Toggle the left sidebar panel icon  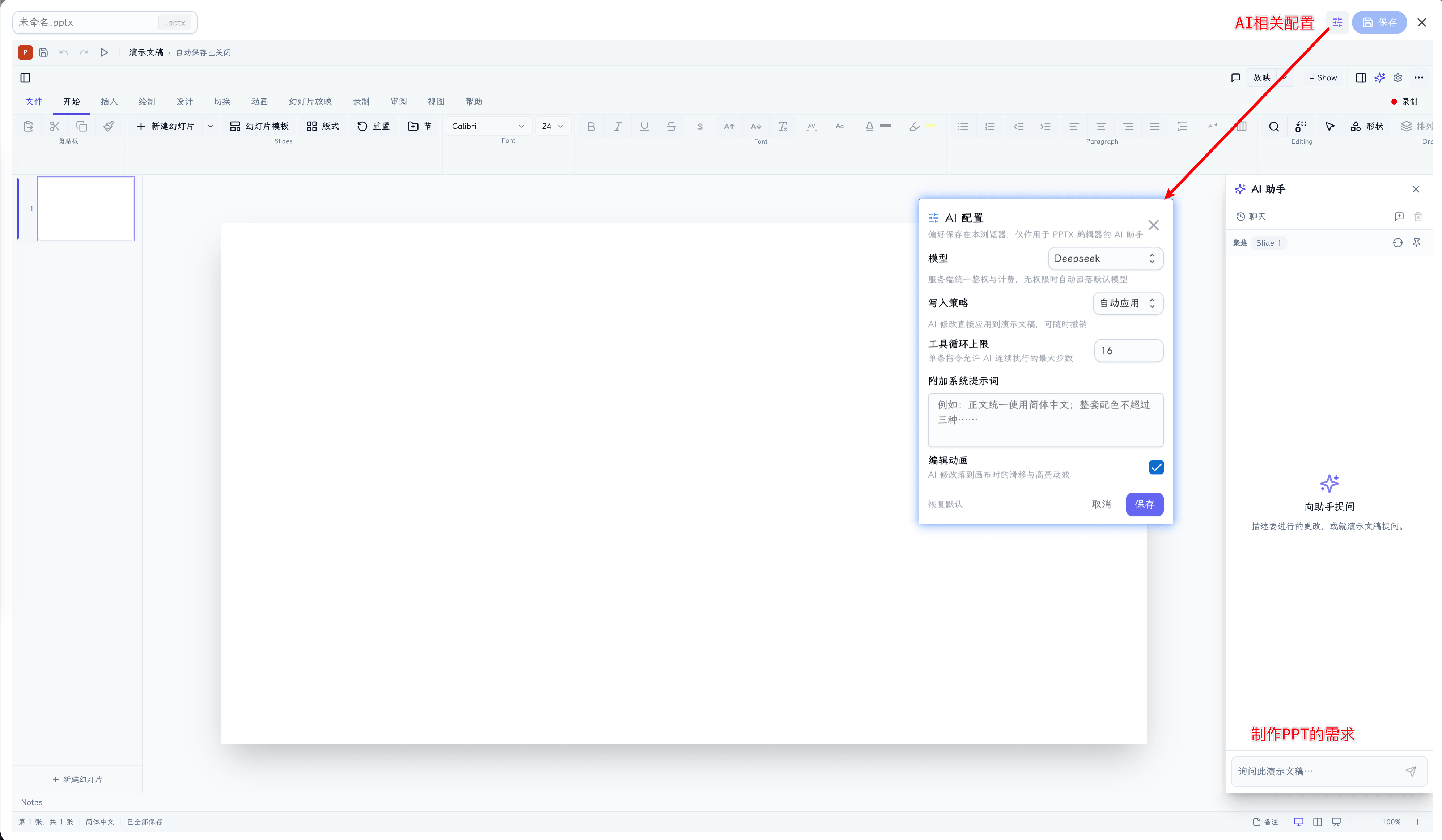pos(25,78)
